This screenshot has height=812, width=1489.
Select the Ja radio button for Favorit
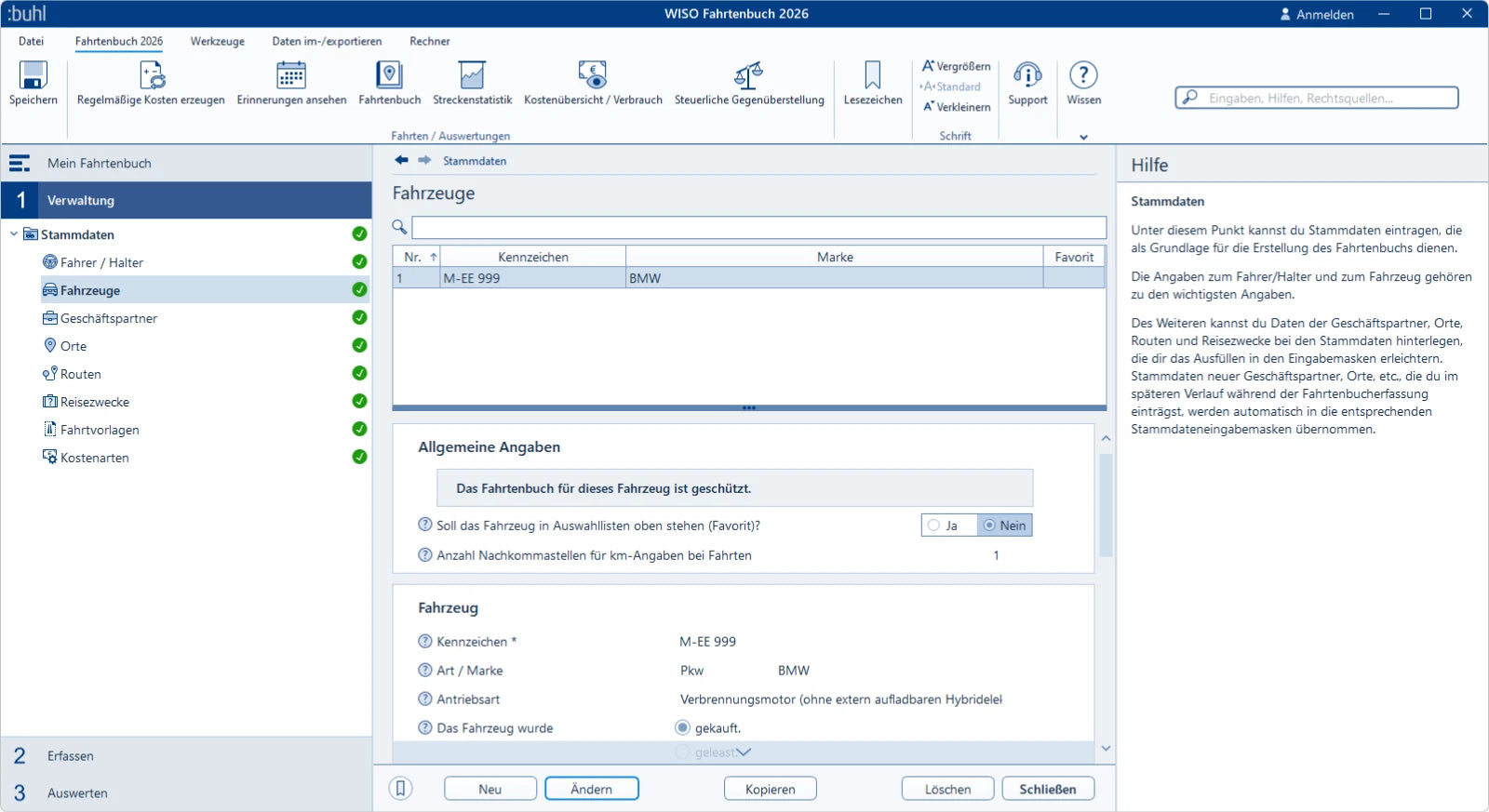tap(933, 526)
